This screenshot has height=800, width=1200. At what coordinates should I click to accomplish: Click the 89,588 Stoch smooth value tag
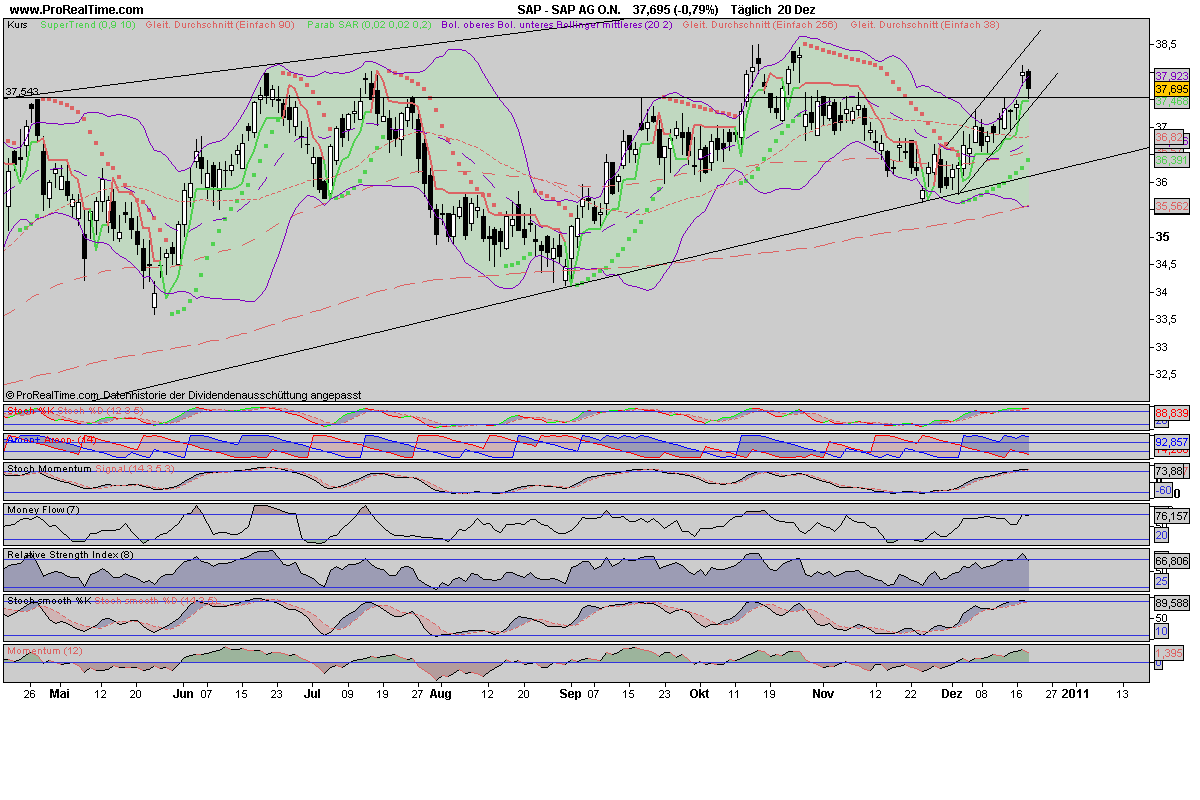(1171, 603)
